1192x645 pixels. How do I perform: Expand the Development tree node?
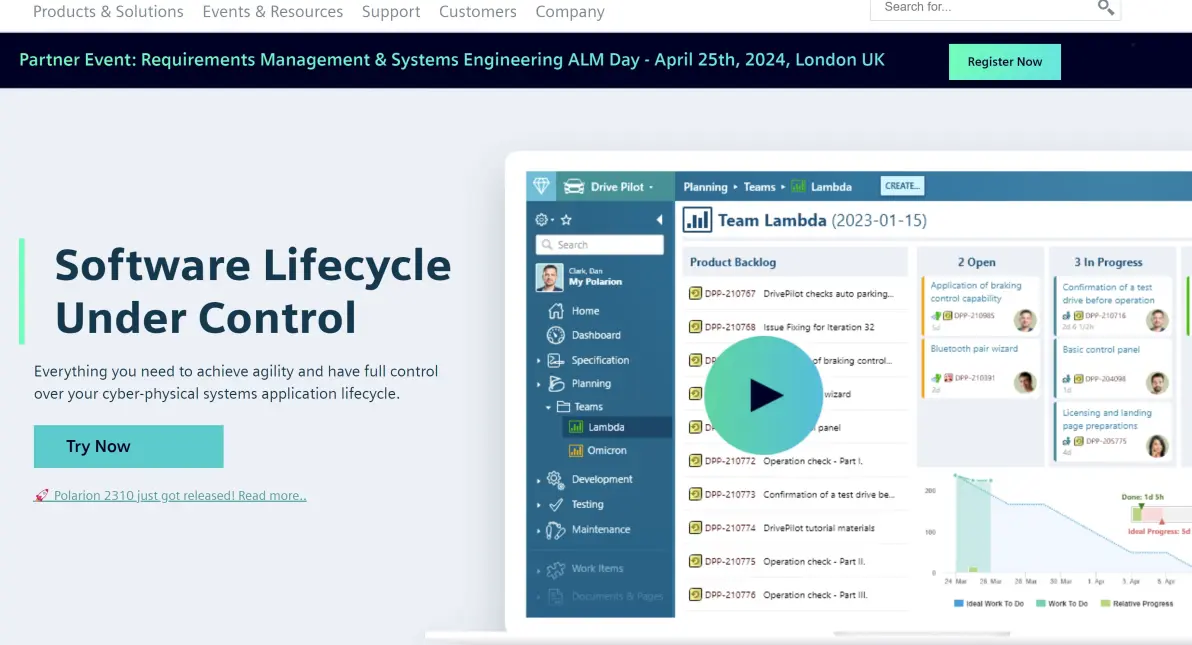[539, 480]
